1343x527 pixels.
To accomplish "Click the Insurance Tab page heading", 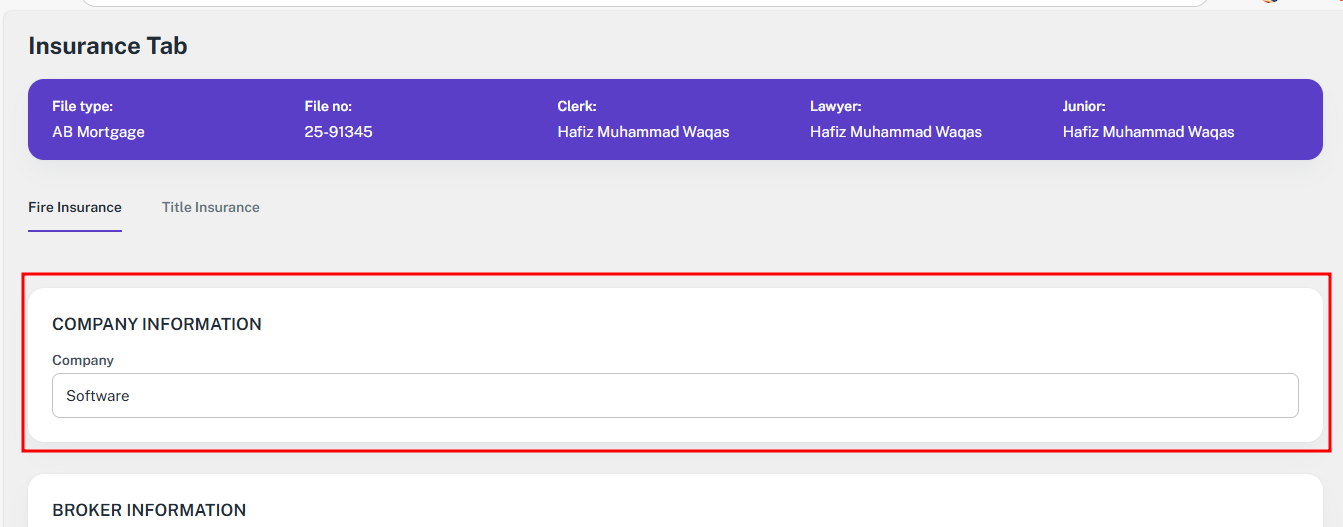I will click(108, 46).
